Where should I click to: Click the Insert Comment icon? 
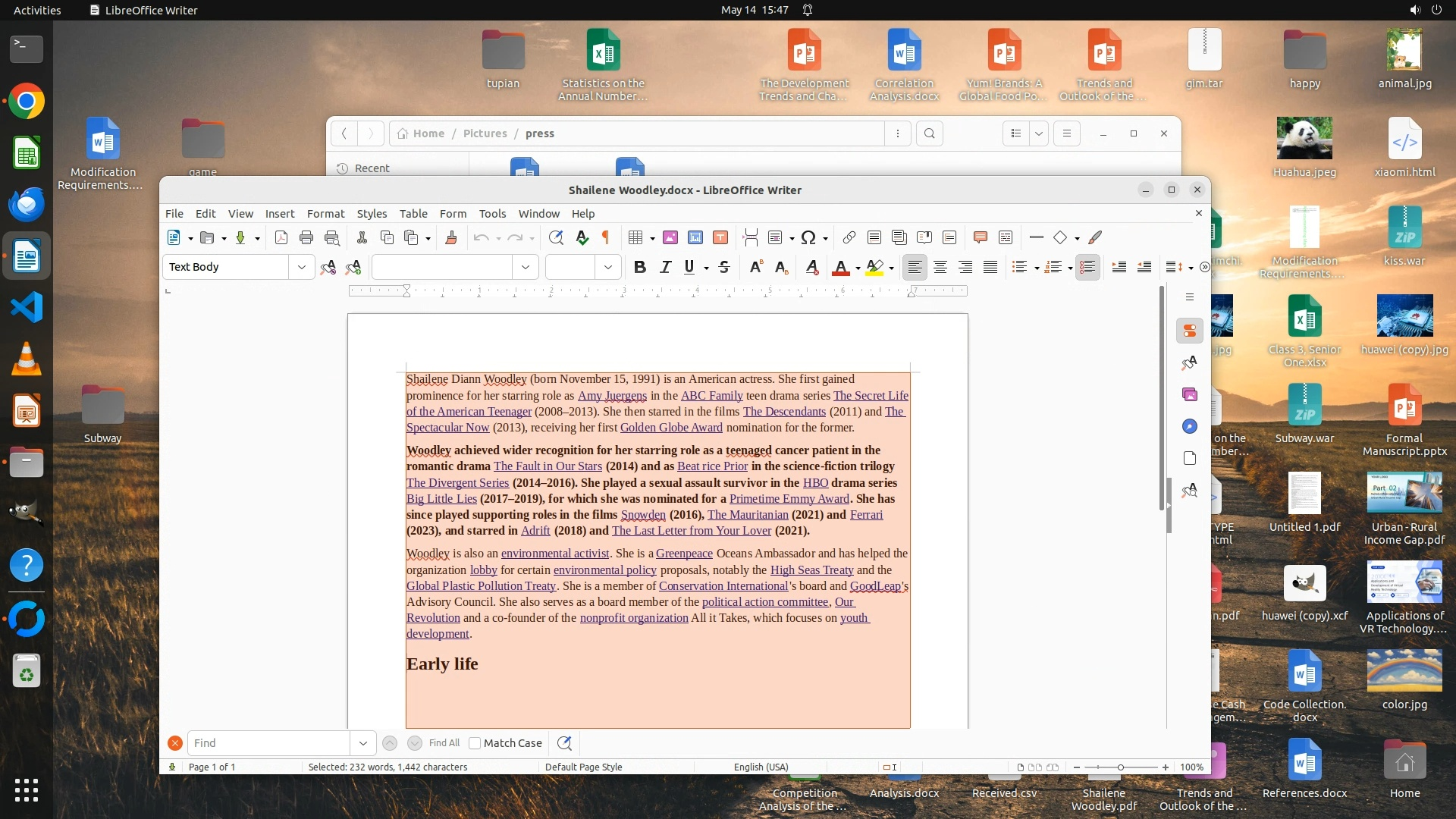[981, 238]
